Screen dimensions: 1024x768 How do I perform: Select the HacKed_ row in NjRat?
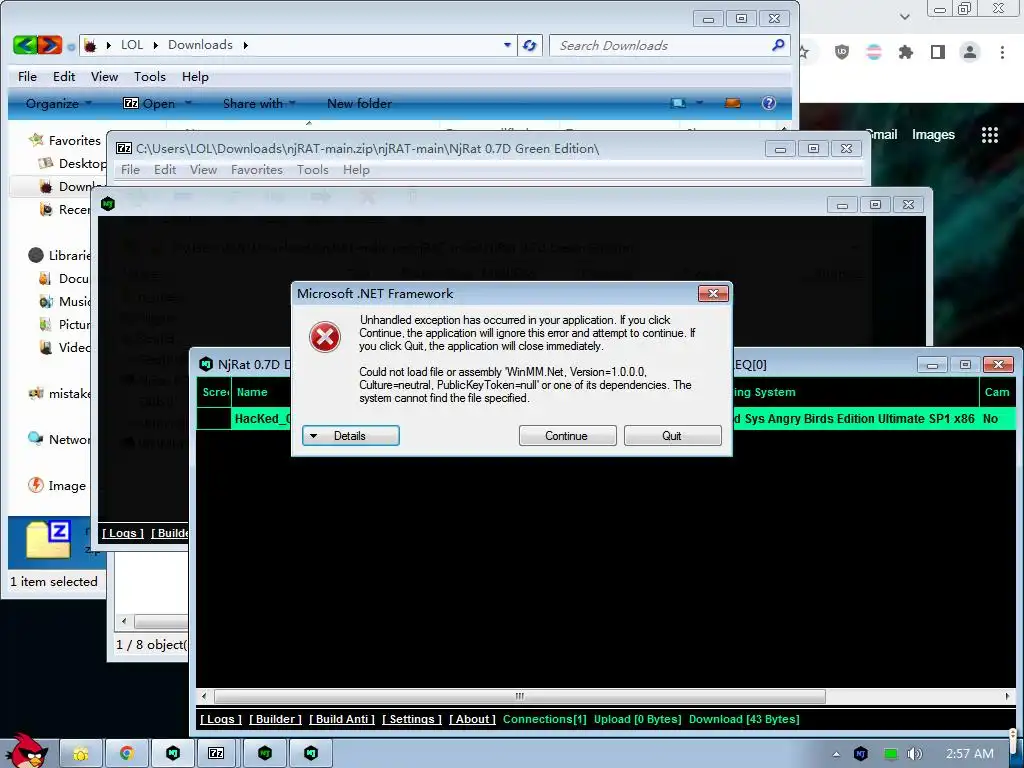coord(606,419)
